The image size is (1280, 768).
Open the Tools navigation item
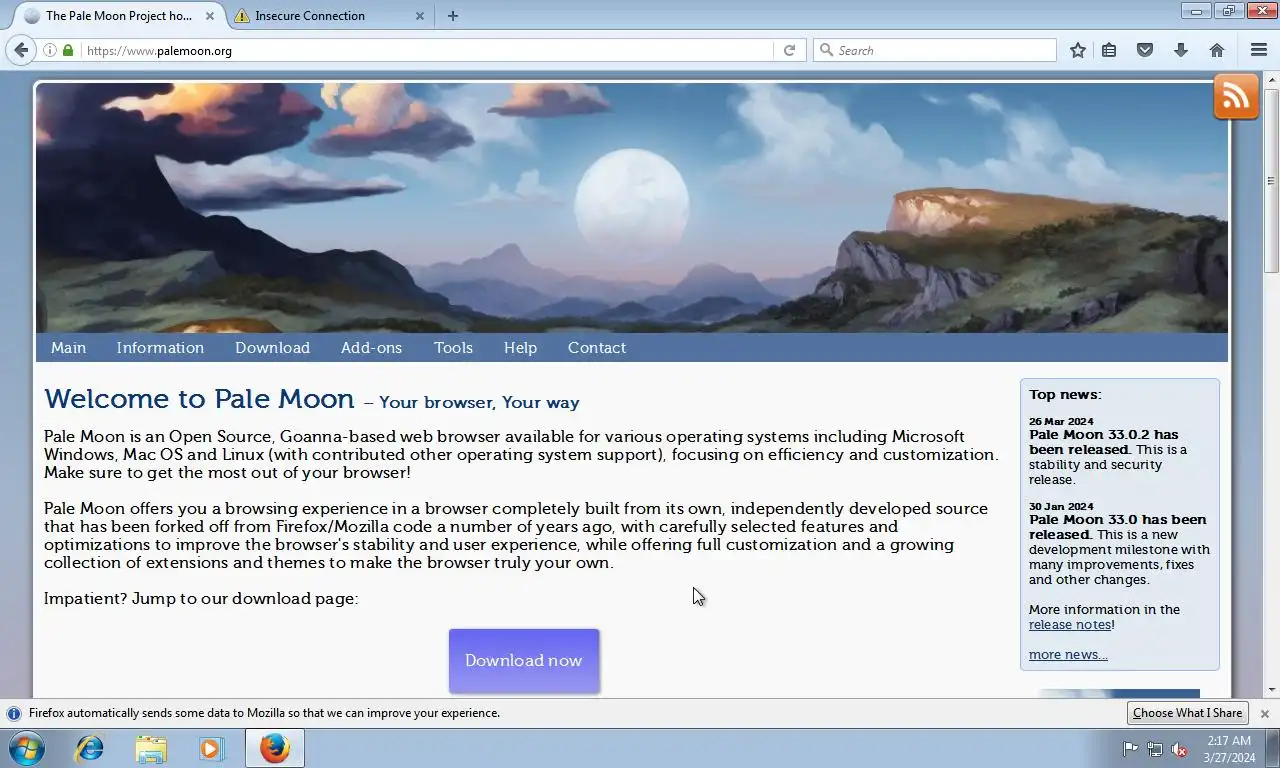[453, 348]
